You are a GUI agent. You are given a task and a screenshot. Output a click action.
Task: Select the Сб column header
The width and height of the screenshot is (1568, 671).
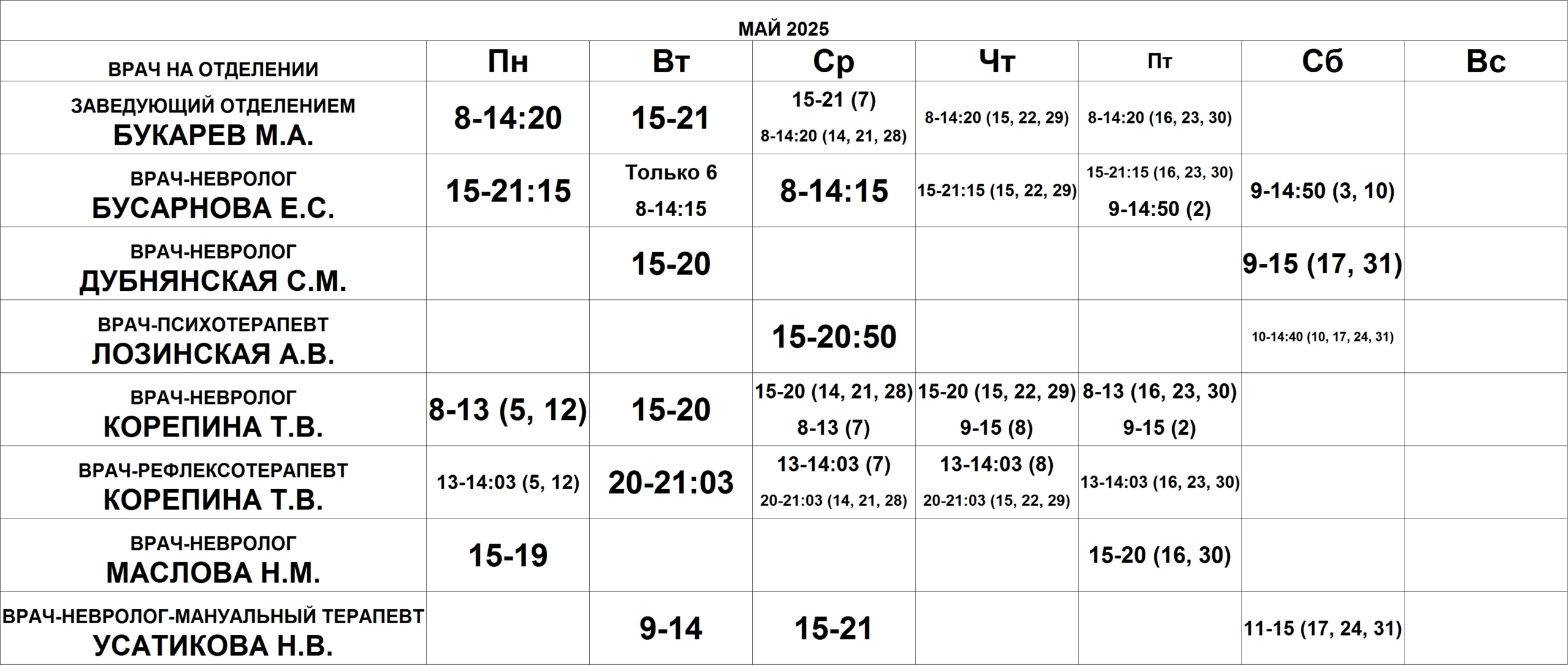[1322, 61]
